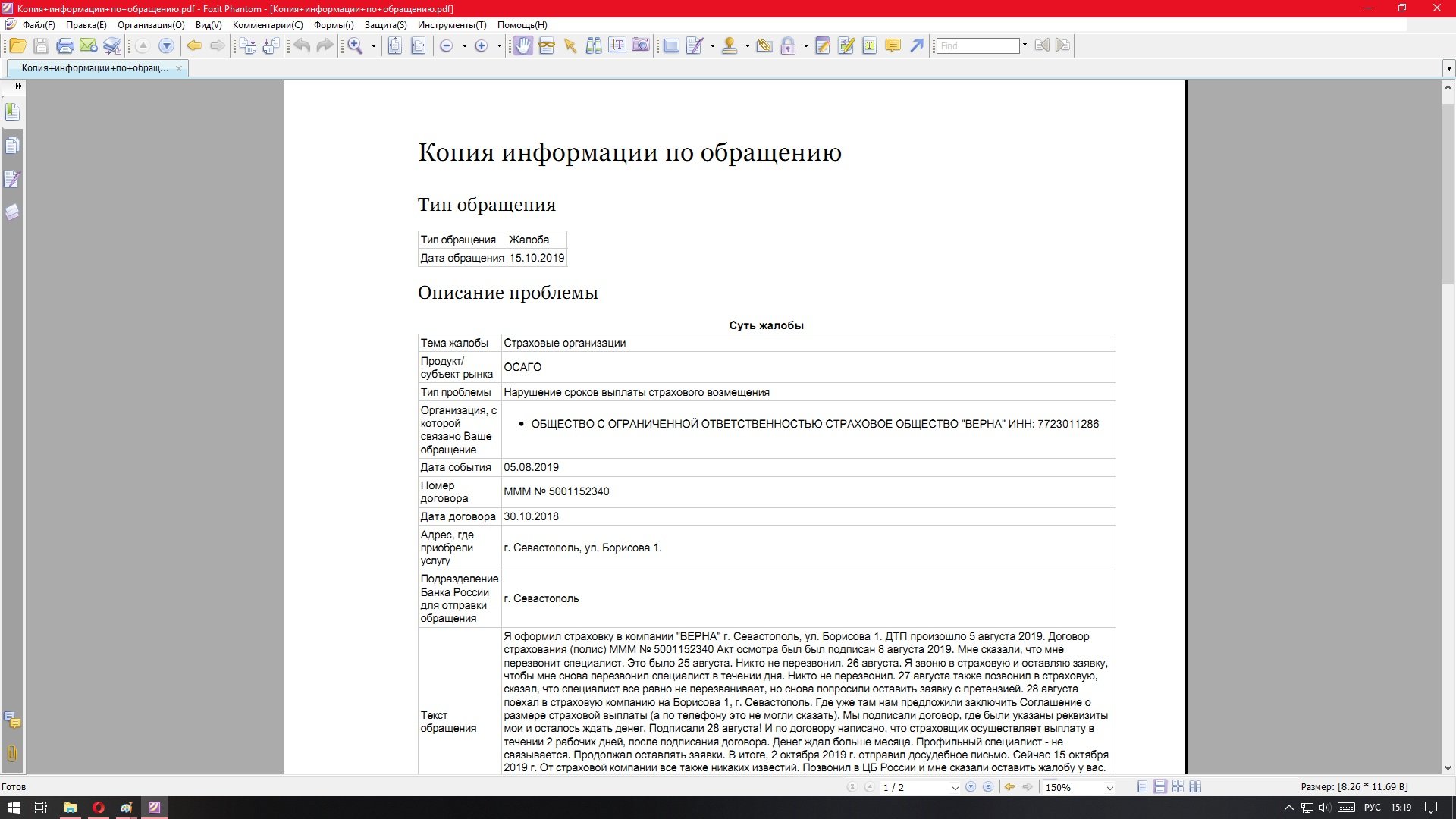
Task: Click the yellow comment note tool
Action: click(x=893, y=46)
